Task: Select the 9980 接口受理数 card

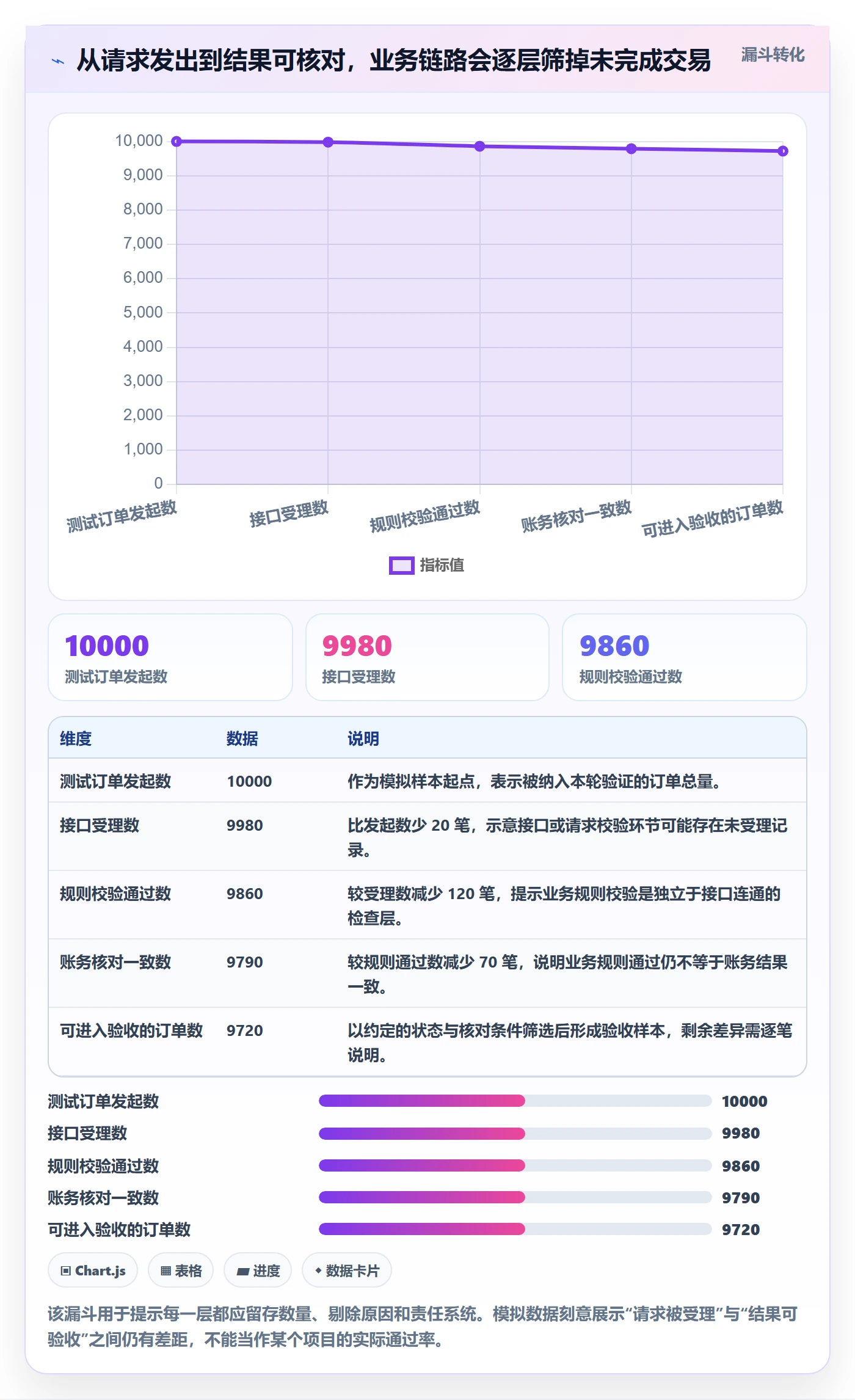Action: coord(428,657)
